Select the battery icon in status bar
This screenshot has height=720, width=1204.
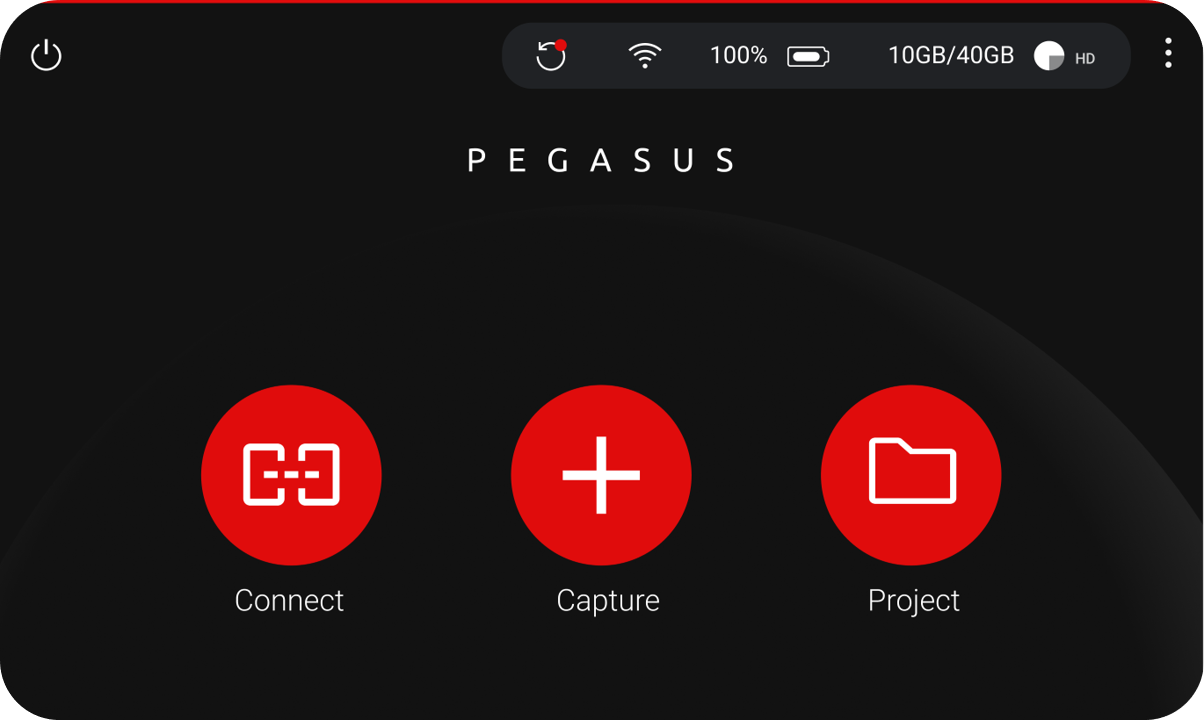(x=808, y=56)
